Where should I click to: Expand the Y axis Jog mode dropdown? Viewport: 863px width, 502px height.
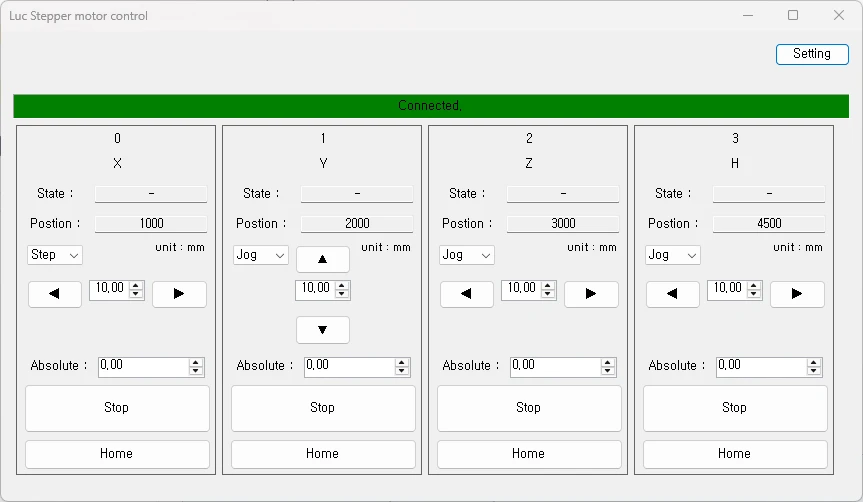coord(261,255)
